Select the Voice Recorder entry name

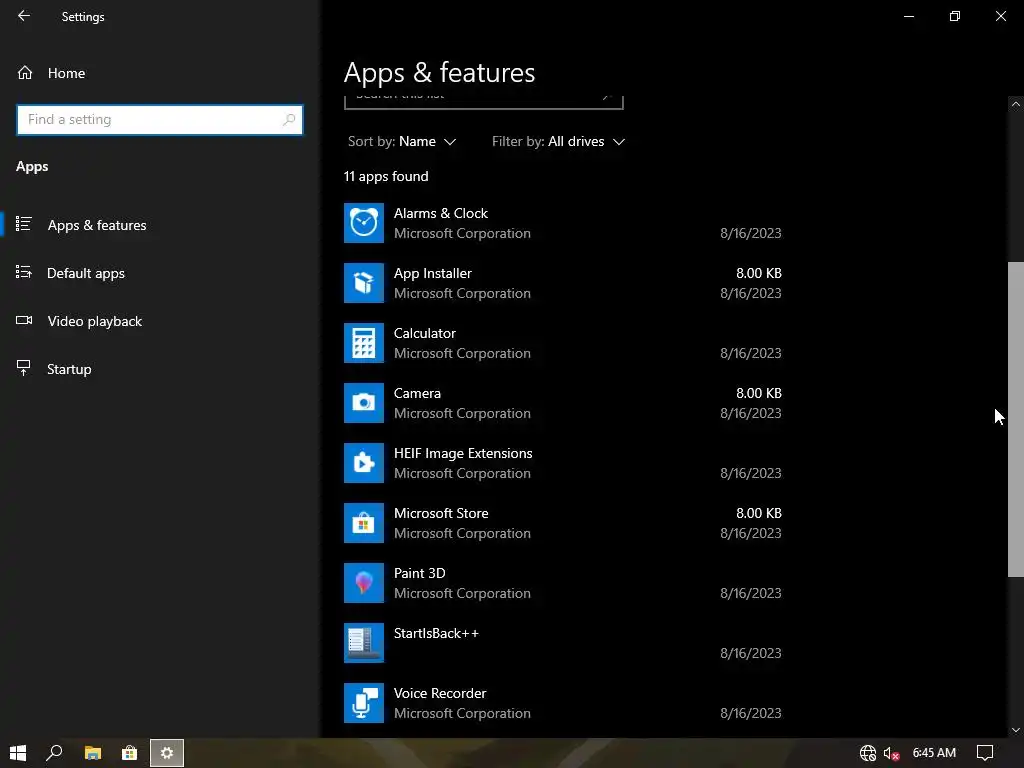[440, 694]
